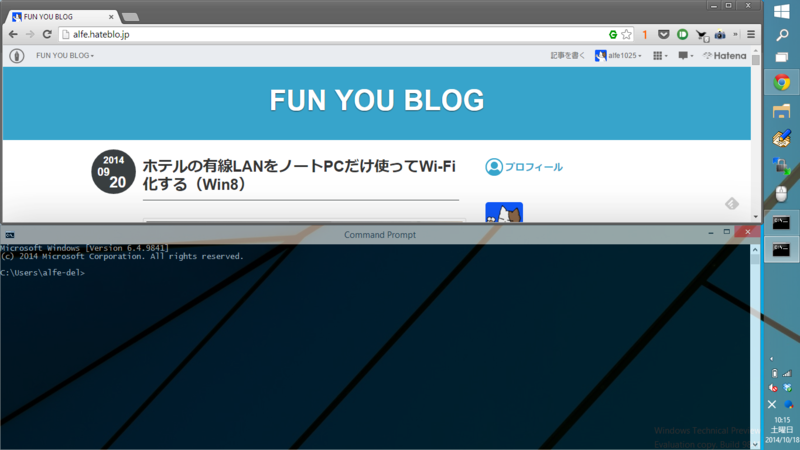Open the FUN YOU BLOG dropdown menu
800x450 pixels.
[x=65, y=56]
